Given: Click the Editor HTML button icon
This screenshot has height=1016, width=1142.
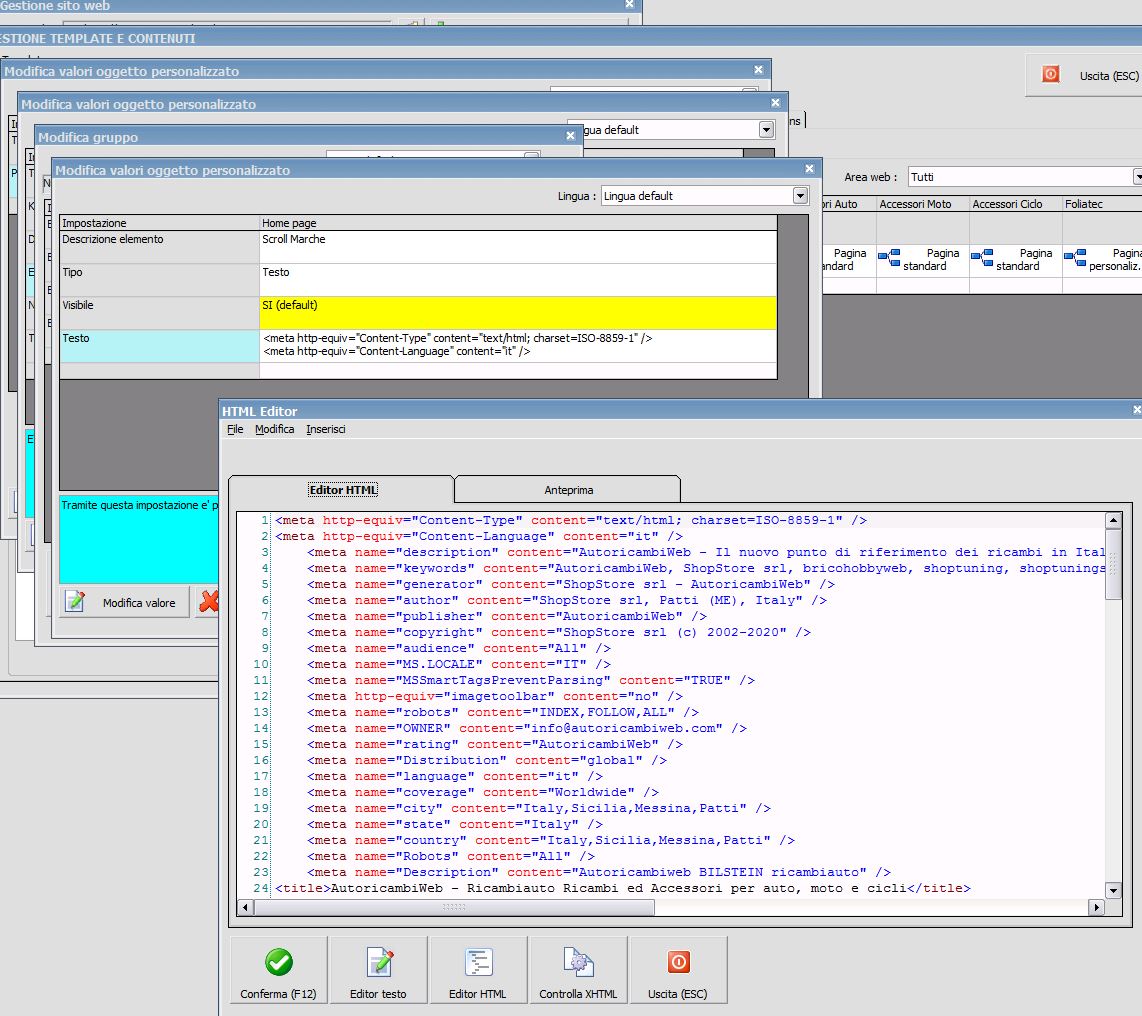Looking at the screenshot, I should click(x=478, y=962).
